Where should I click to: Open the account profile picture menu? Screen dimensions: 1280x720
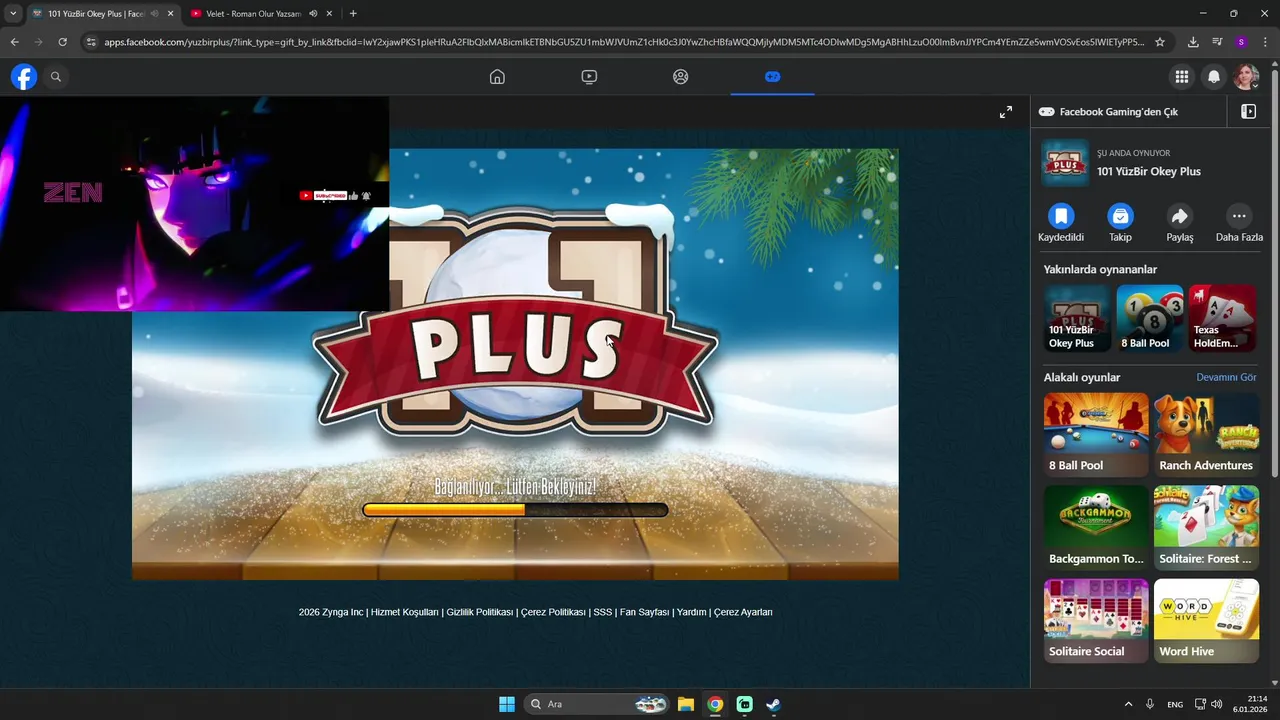coord(1246,76)
